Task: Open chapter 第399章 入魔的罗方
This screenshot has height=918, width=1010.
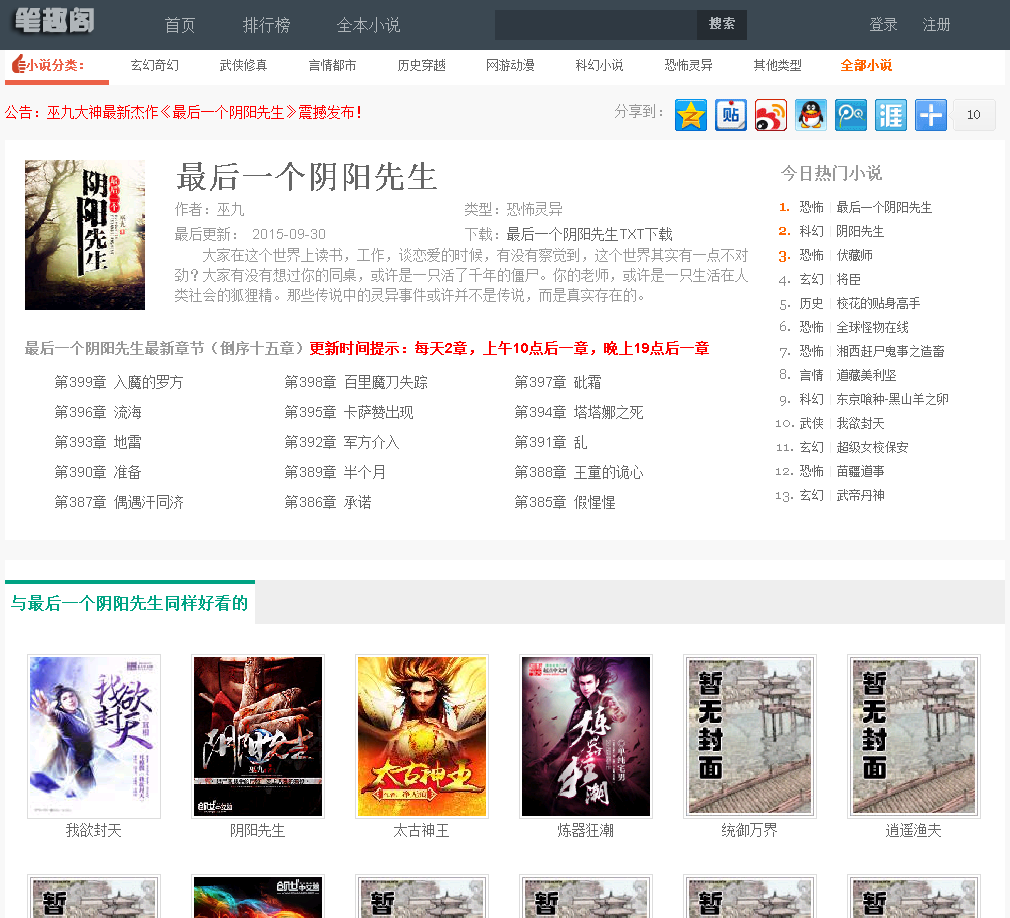Action: [x=119, y=382]
